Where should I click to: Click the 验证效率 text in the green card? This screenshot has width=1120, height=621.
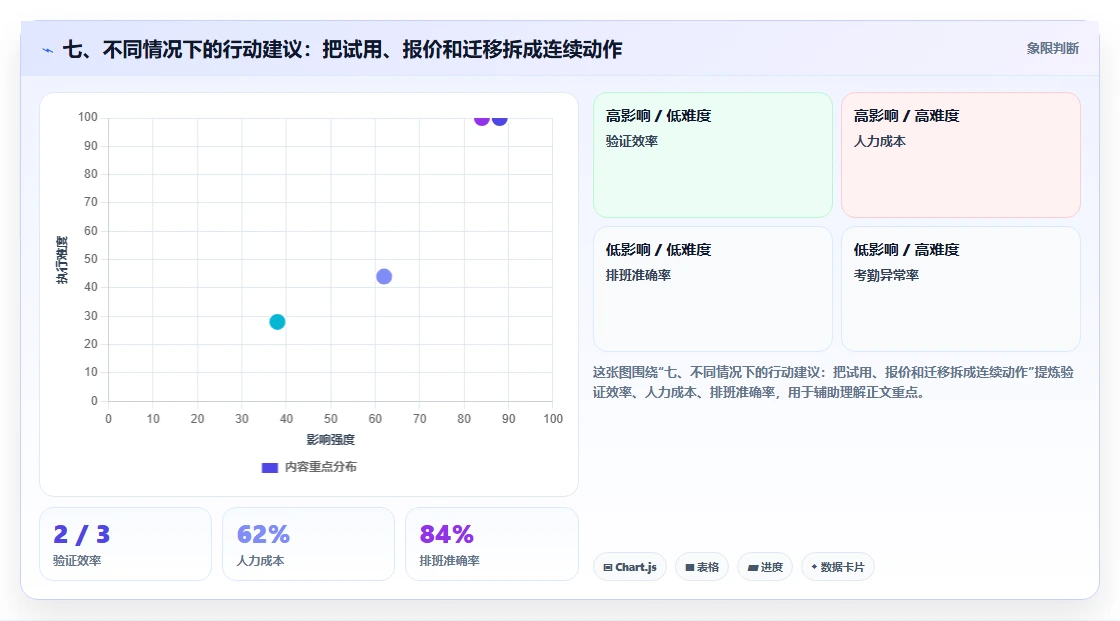632,141
